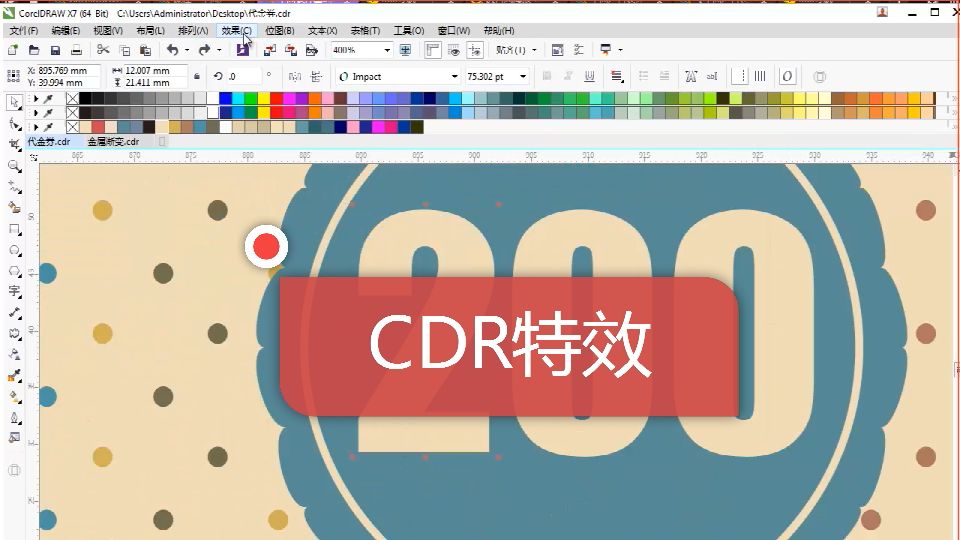Select the Rectangle tool
The width and height of the screenshot is (960, 540).
point(15,229)
